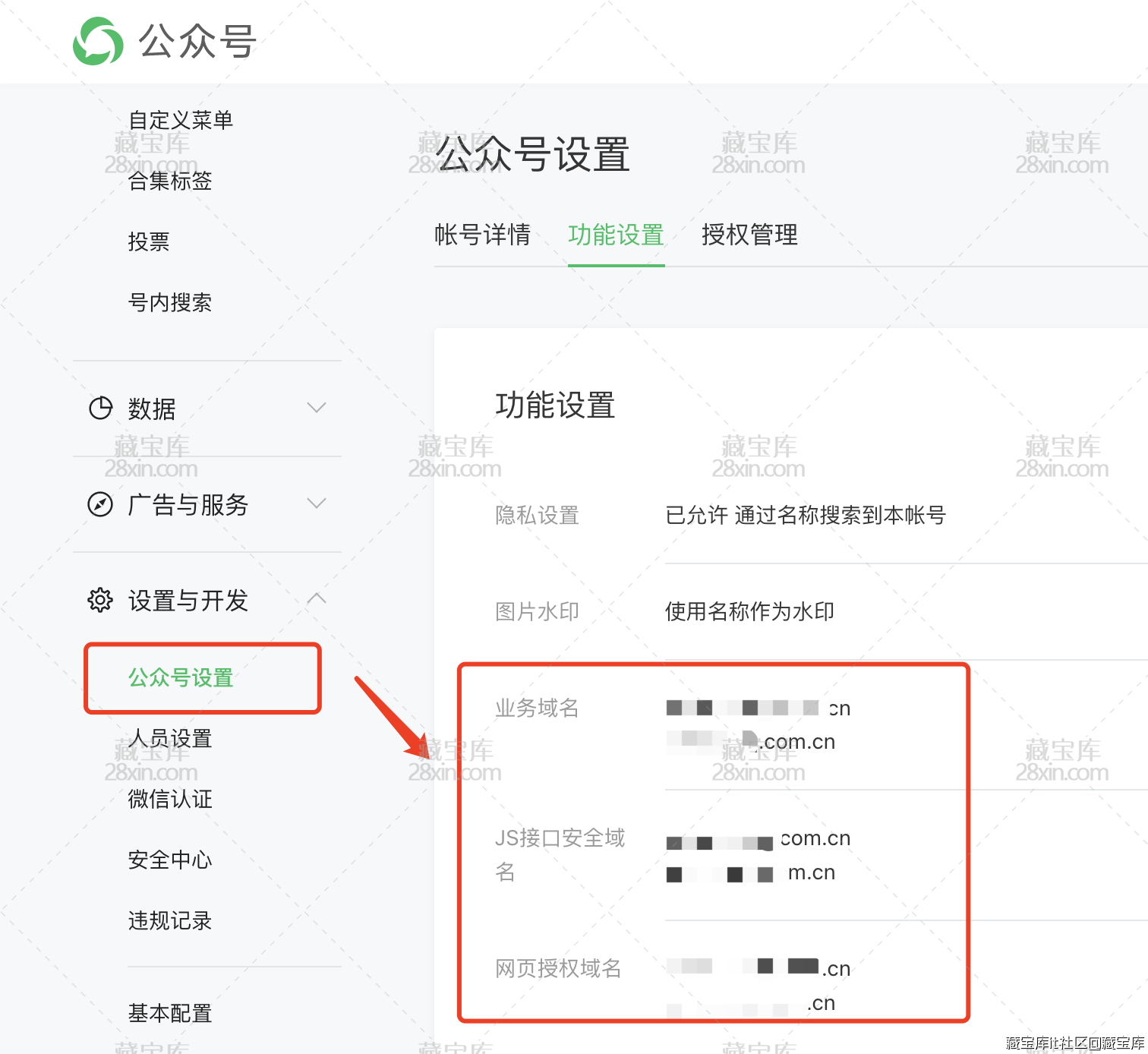Open 自定义菜单 in the sidebar
Screen dimensions: 1148x1054
click(181, 120)
